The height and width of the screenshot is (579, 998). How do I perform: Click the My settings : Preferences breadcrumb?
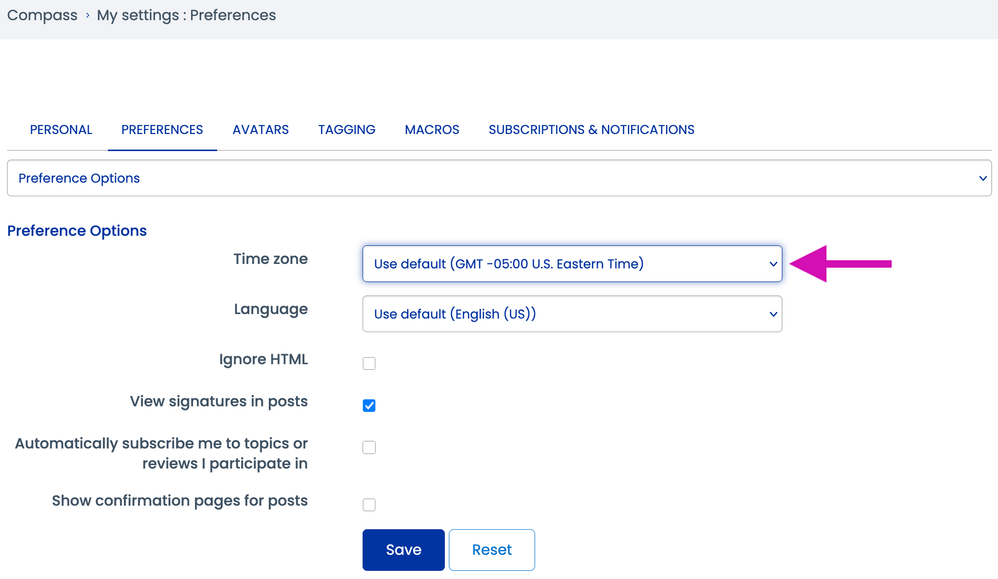tap(186, 15)
